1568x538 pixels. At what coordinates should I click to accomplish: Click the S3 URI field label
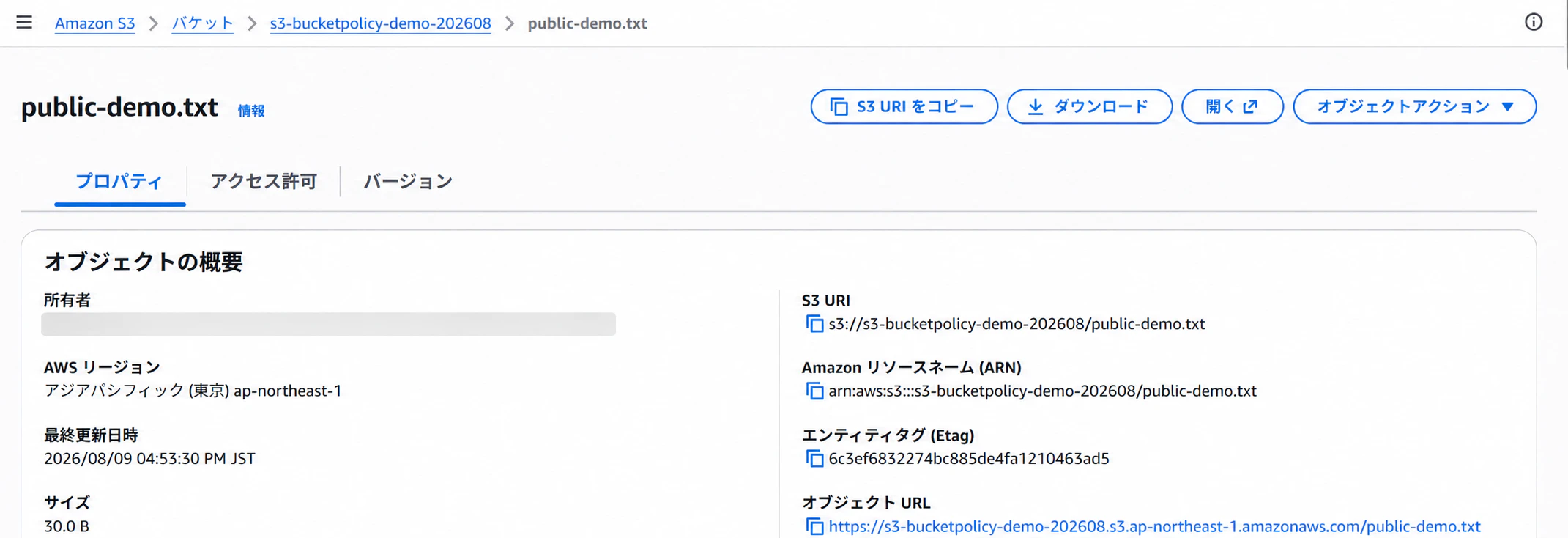826,301
